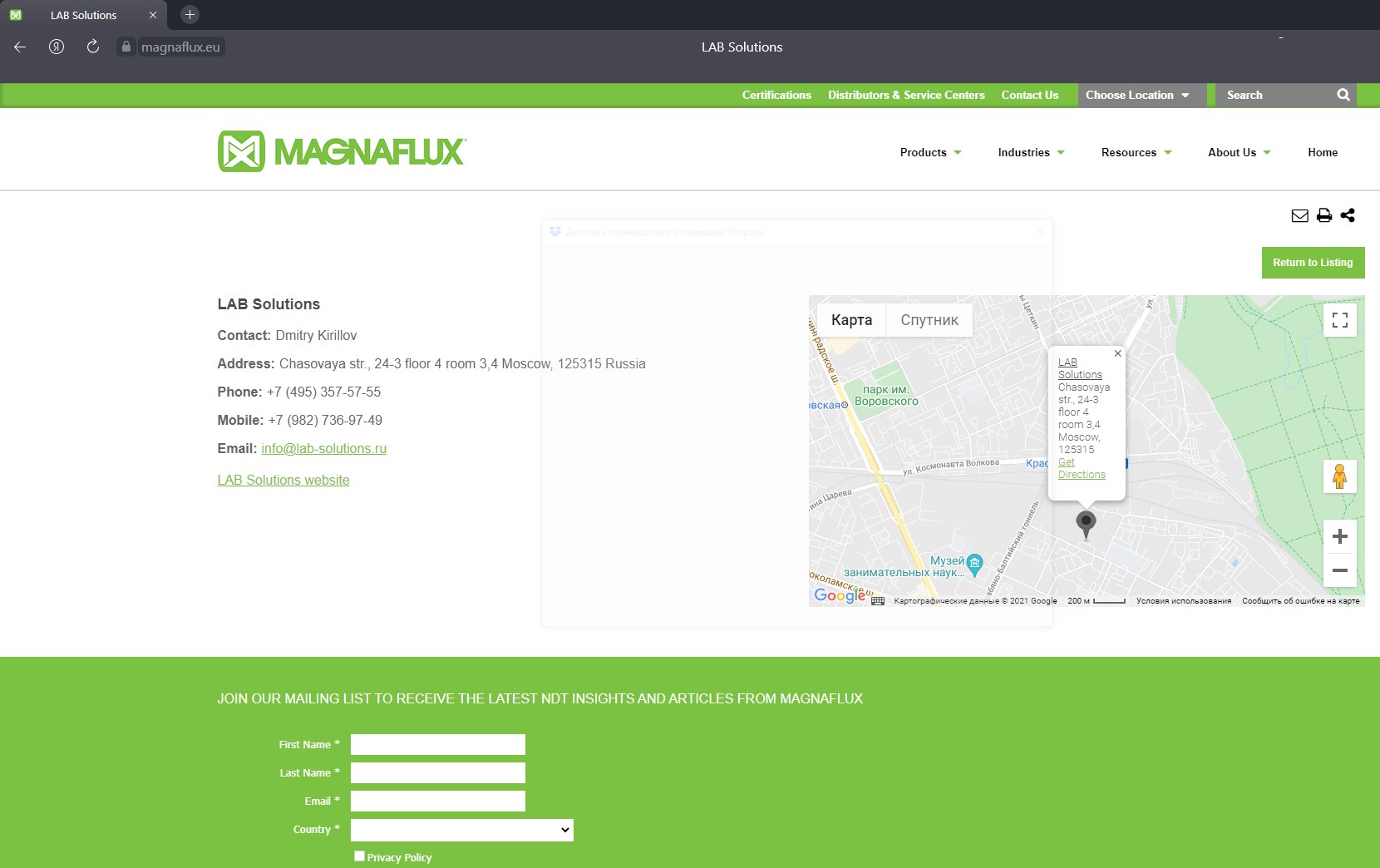The image size is (1380, 868).
Task: Click the Magnaflux logo
Action: click(x=342, y=151)
